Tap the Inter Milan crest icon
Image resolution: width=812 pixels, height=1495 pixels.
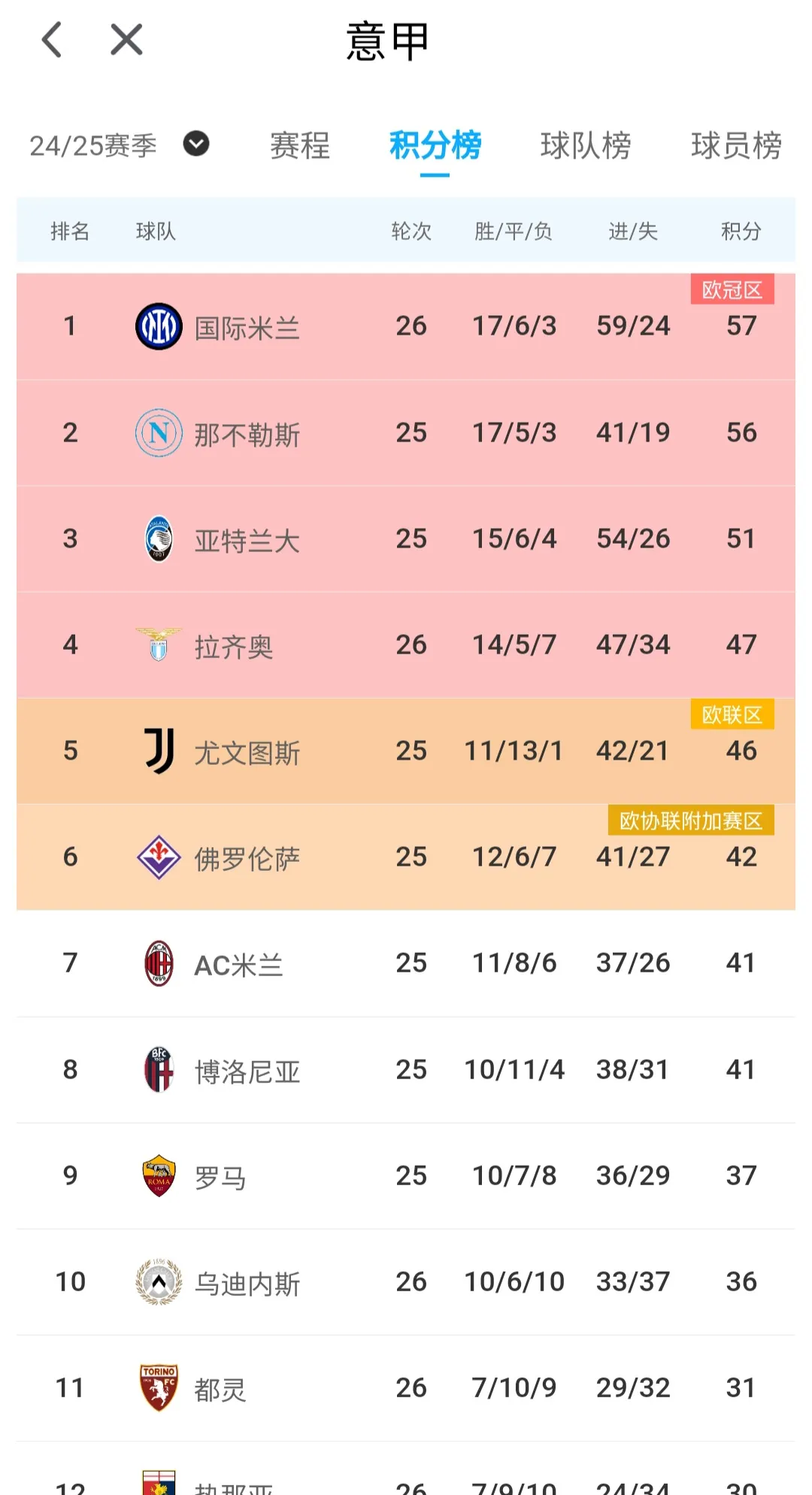[x=159, y=326]
